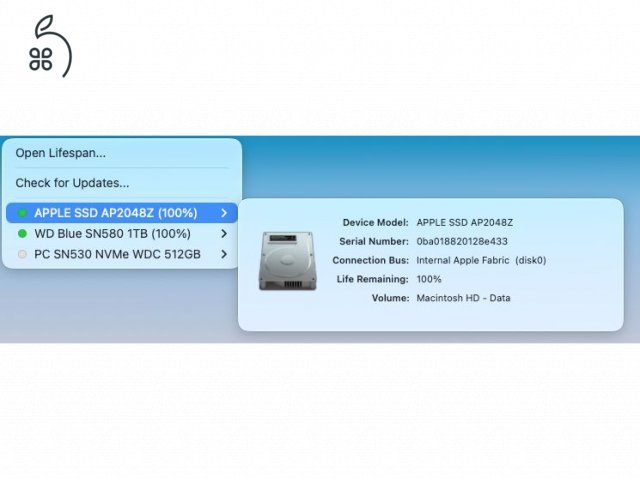Select PC SN530 NVMe WDC 512GB entry
This screenshot has height=480, width=640.
[122, 254]
